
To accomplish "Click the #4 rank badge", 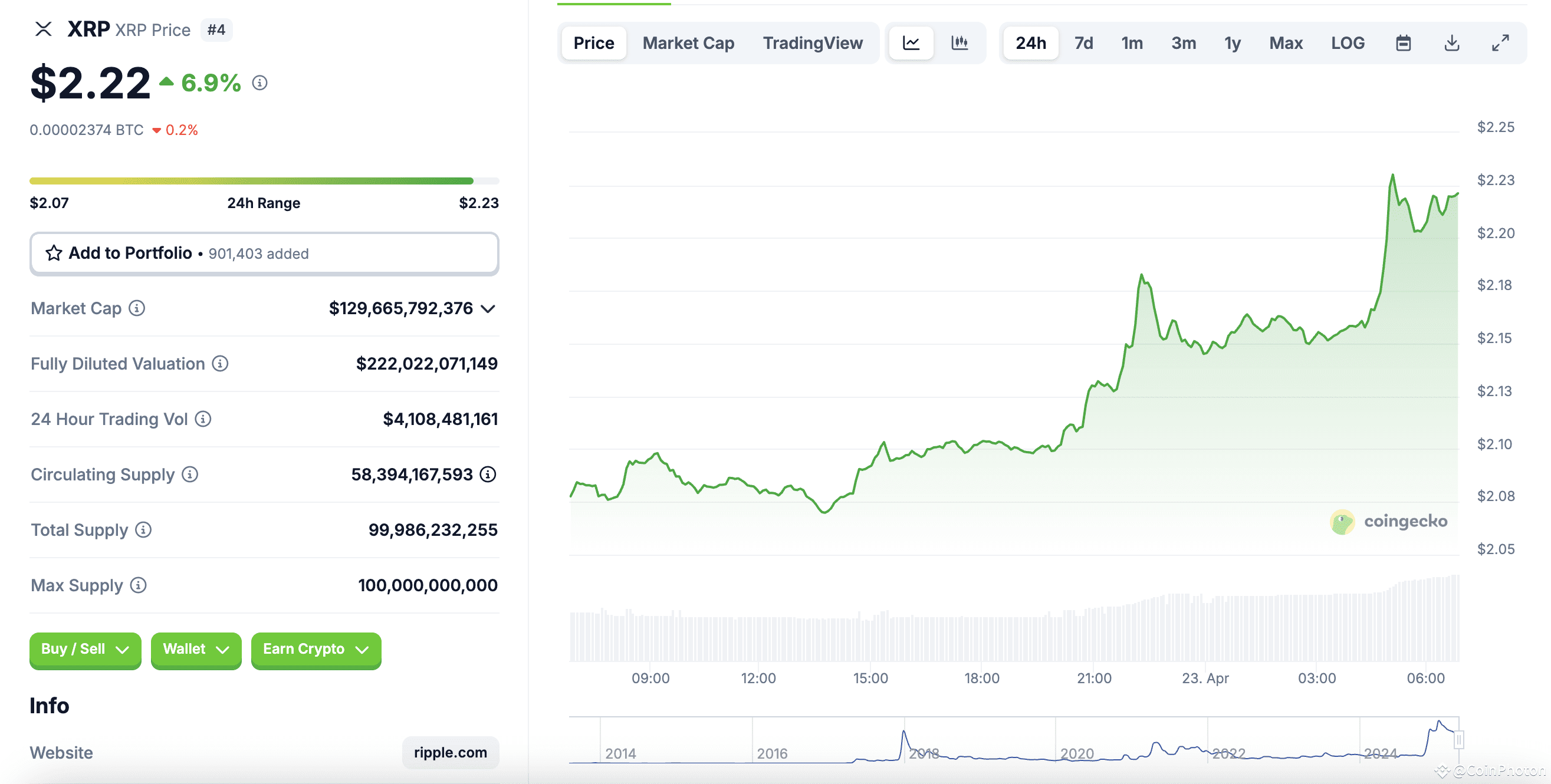I will pos(216,29).
